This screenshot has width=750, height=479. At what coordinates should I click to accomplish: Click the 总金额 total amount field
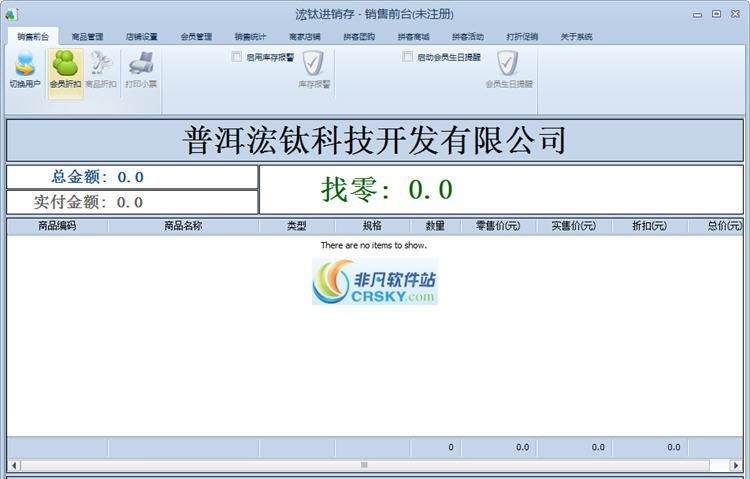(x=132, y=177)
